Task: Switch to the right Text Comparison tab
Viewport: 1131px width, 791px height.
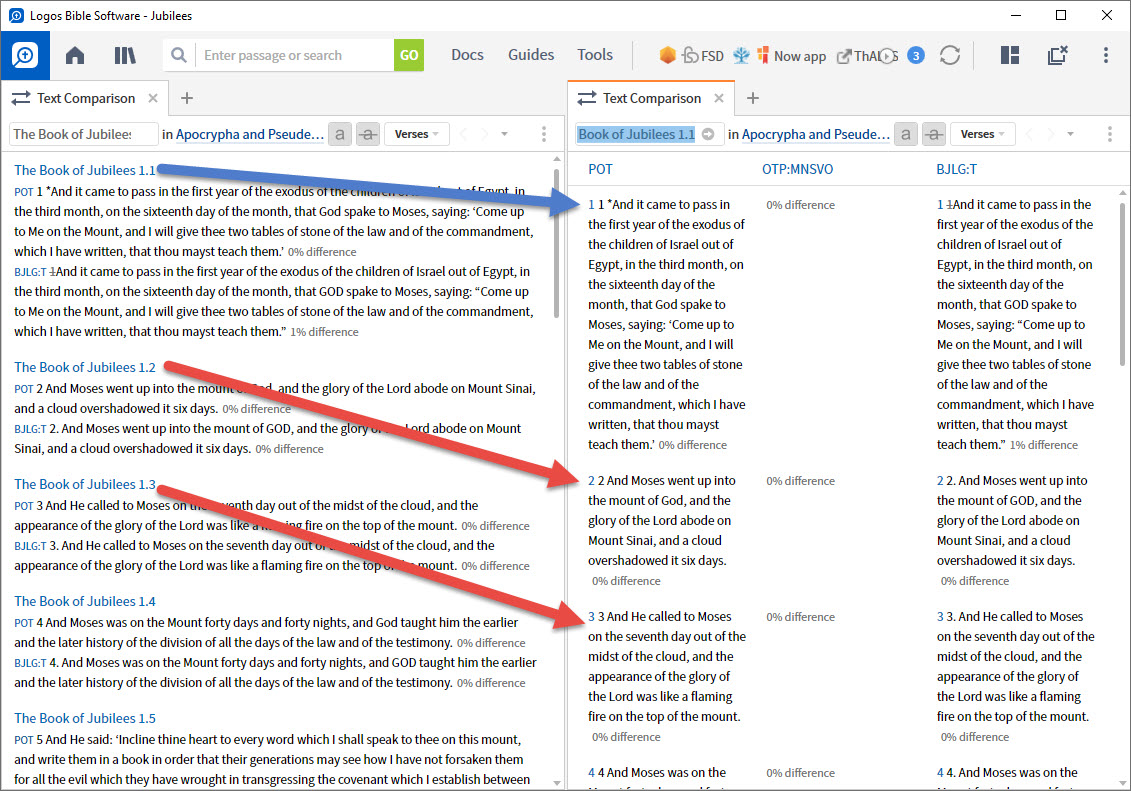Action: [x=651, y=97]
